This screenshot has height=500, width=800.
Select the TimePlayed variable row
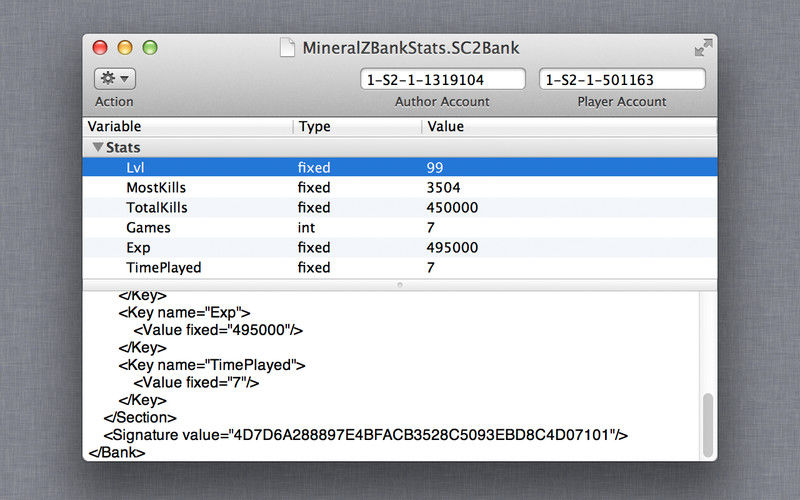tap(163, 267)
